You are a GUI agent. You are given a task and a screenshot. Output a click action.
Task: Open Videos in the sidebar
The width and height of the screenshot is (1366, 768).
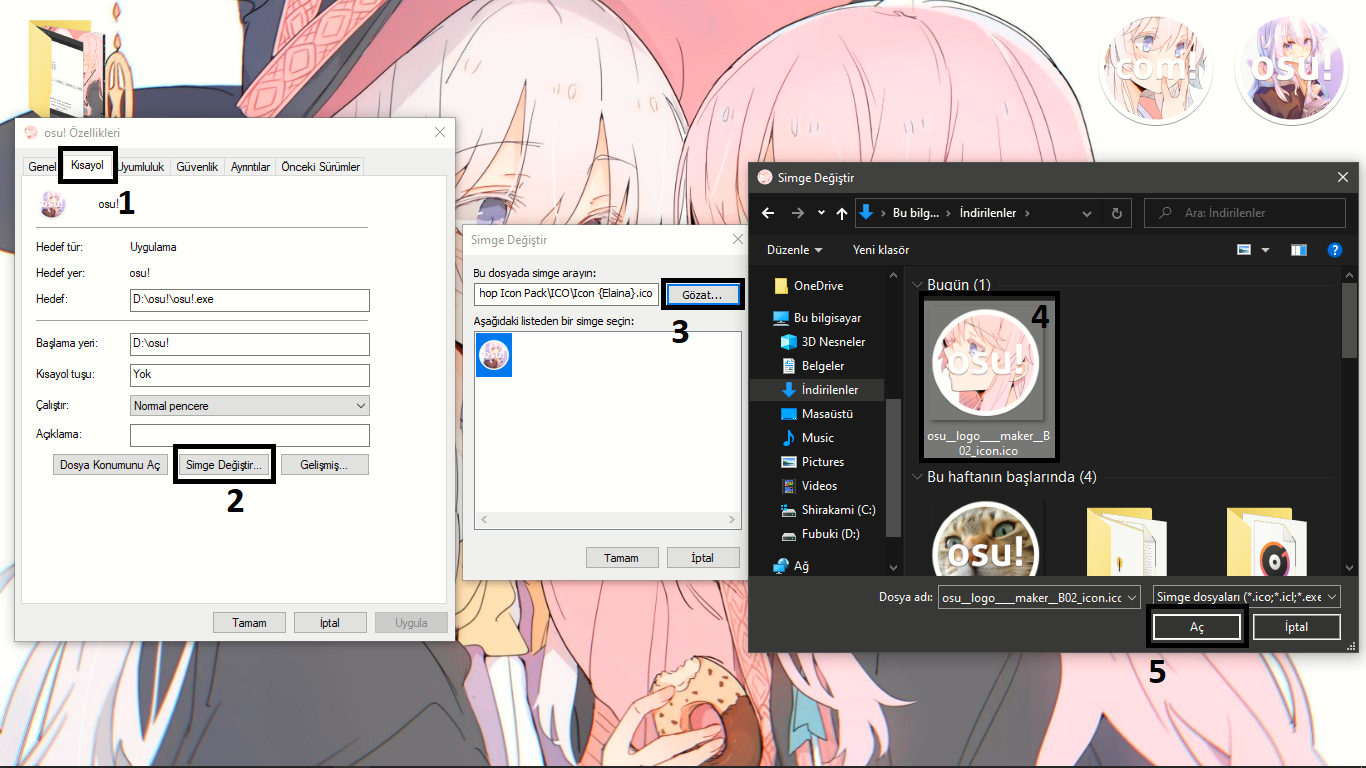tap(809, 486)
